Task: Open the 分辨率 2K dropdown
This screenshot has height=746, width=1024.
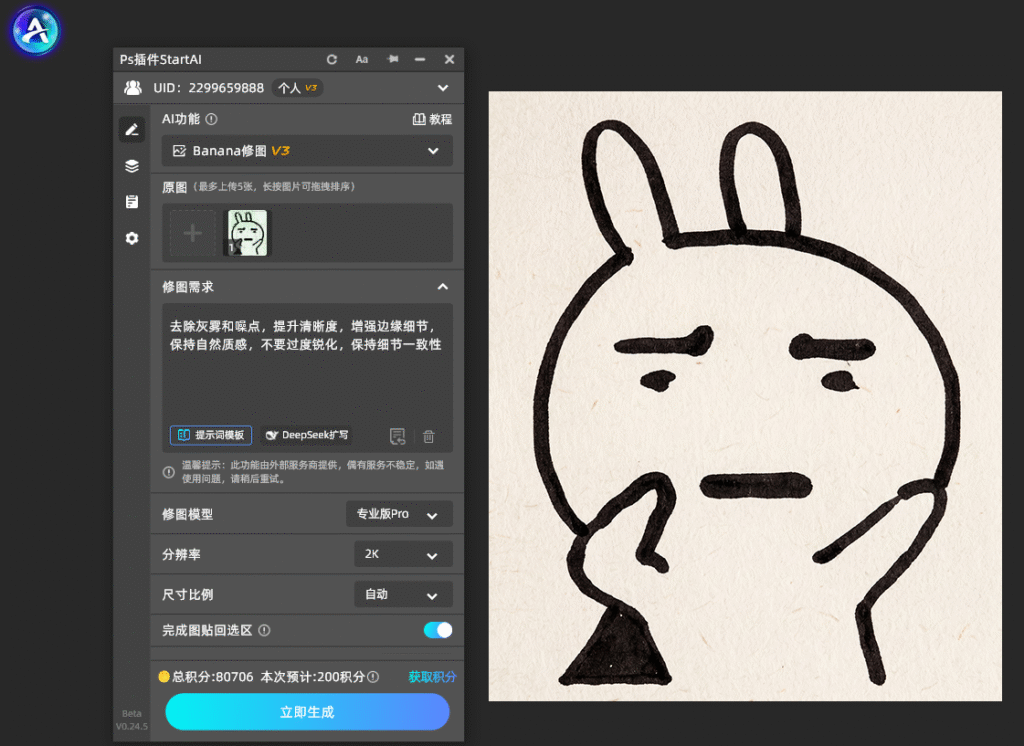Action: 403,555
